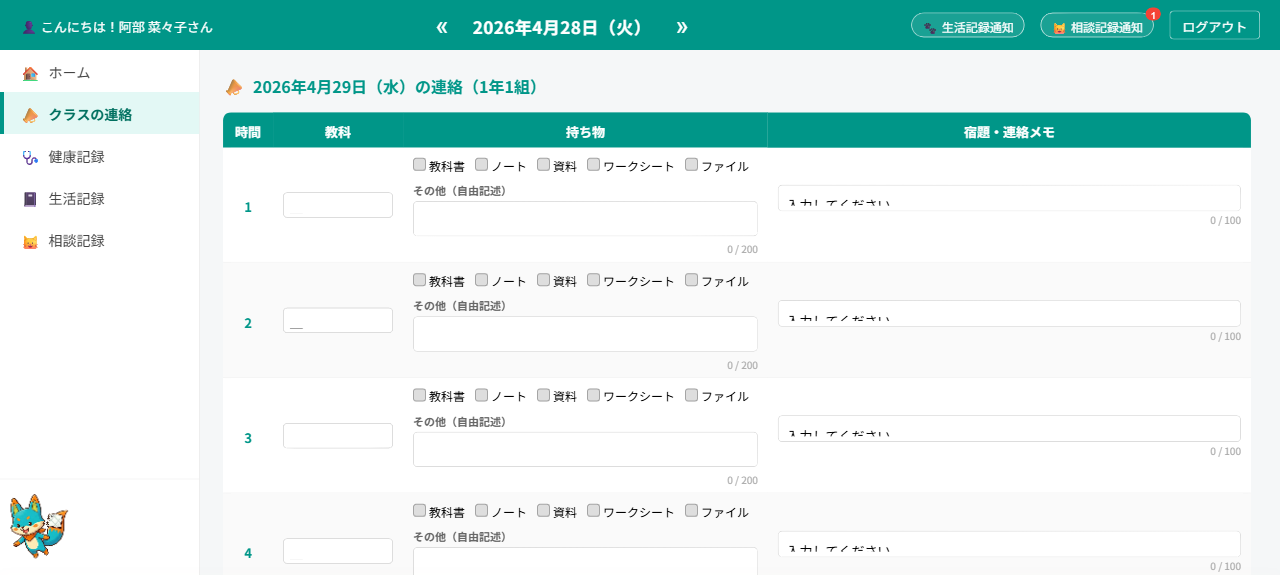Open 生活記録通知 notifications
1280x575 pixels.
968,27
